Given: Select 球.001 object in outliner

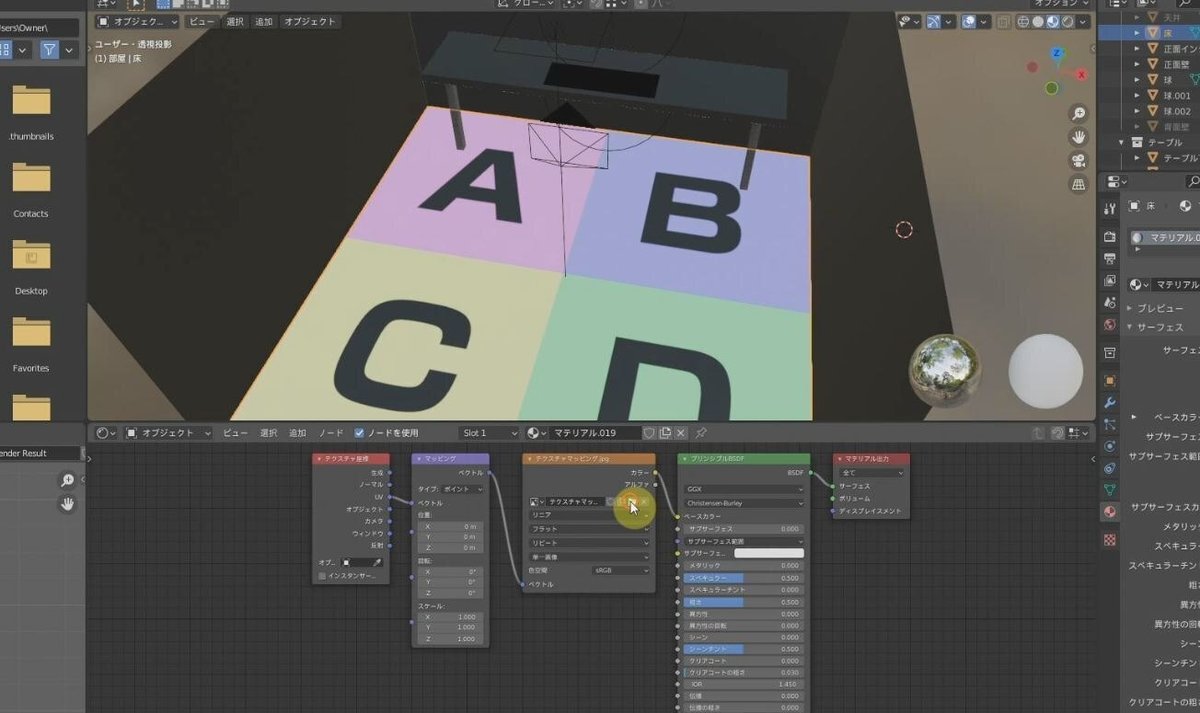Looking at the screenshot, I should [x=1175, y=95].
